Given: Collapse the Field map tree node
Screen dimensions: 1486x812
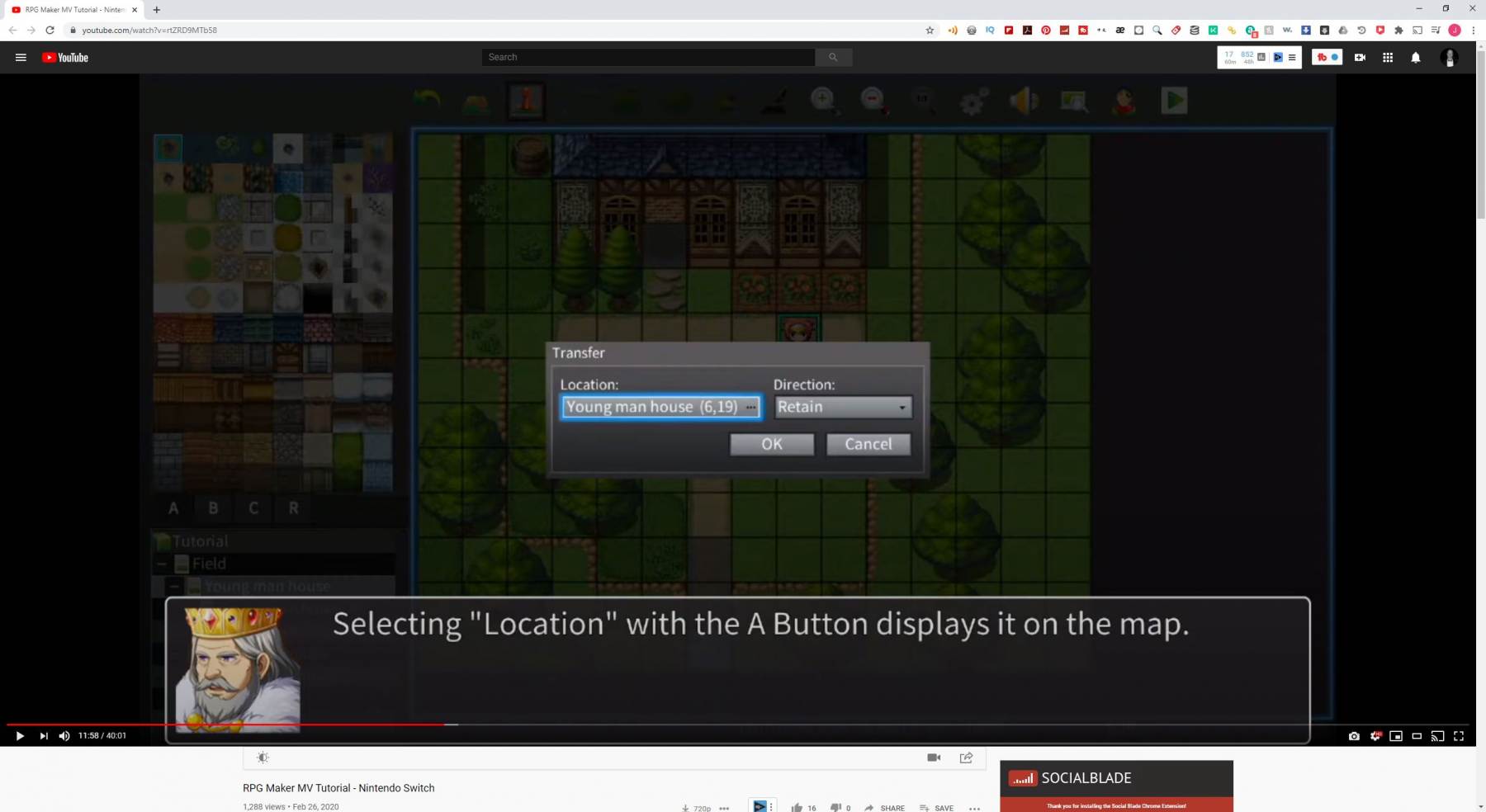Looking at the screenshot, I should tap(162, 564).
